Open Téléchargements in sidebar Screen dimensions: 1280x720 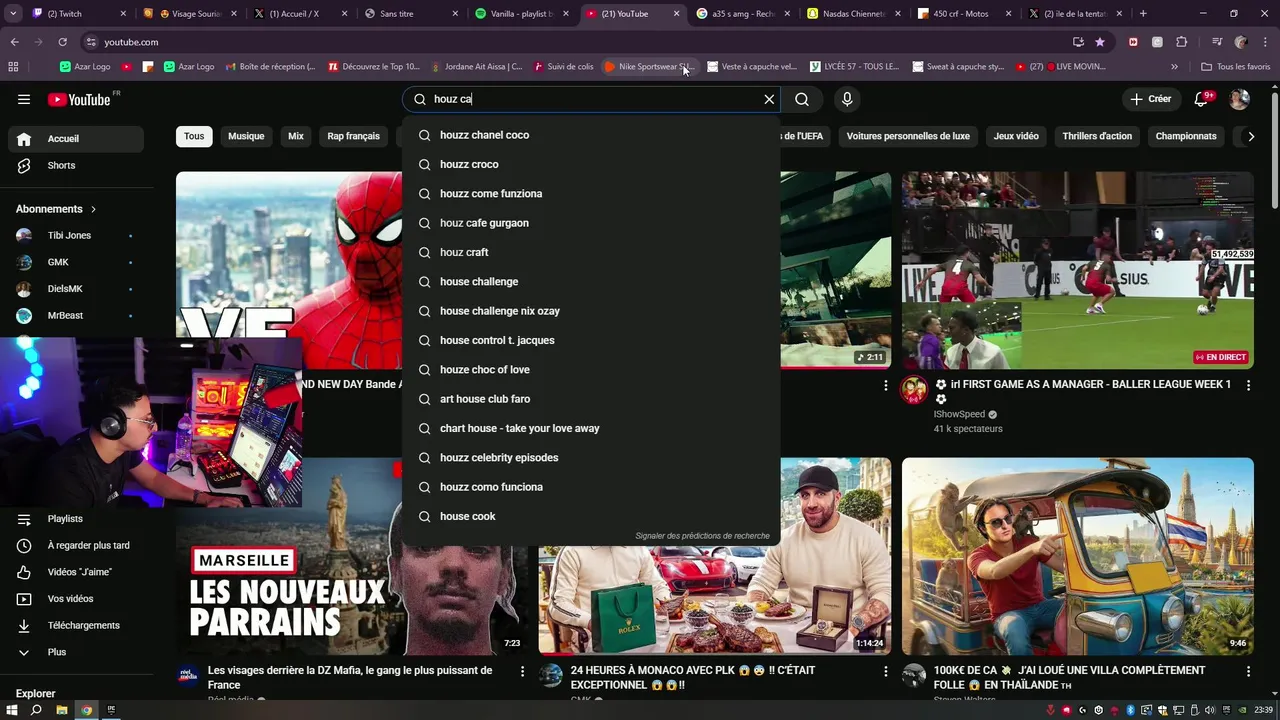[76, 625]
